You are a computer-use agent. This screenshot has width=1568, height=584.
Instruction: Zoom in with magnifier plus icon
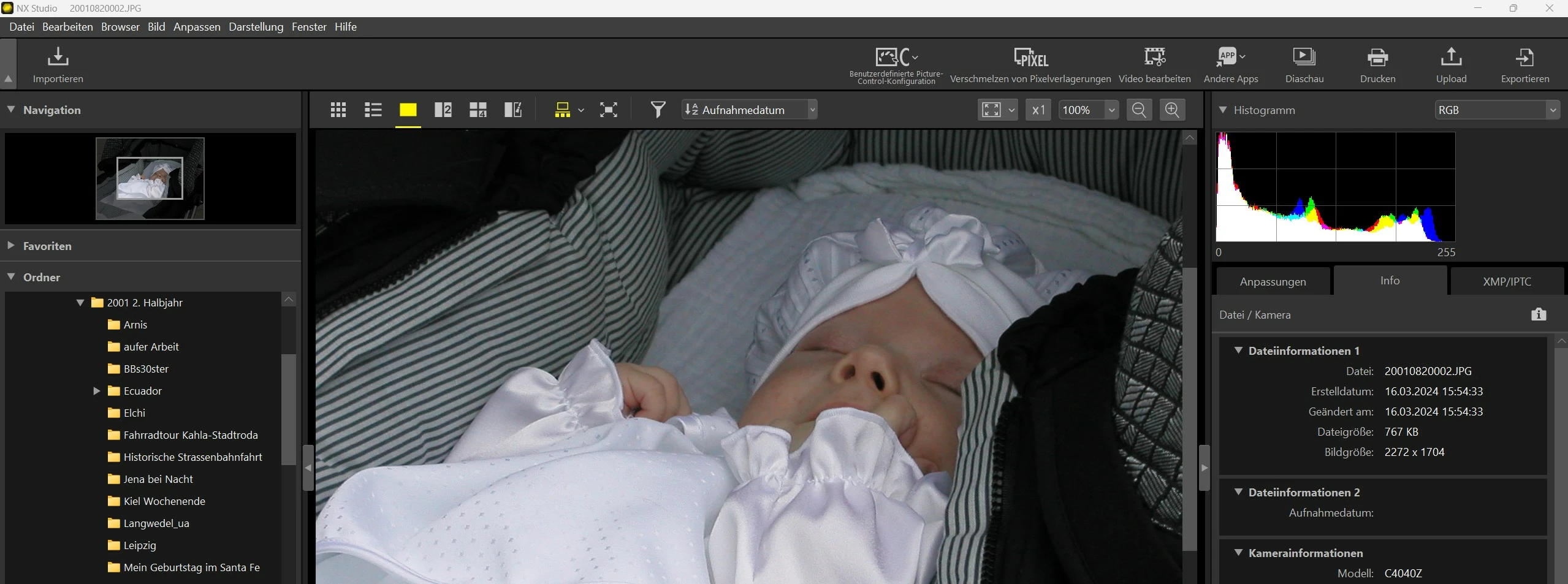(1172, 110)
